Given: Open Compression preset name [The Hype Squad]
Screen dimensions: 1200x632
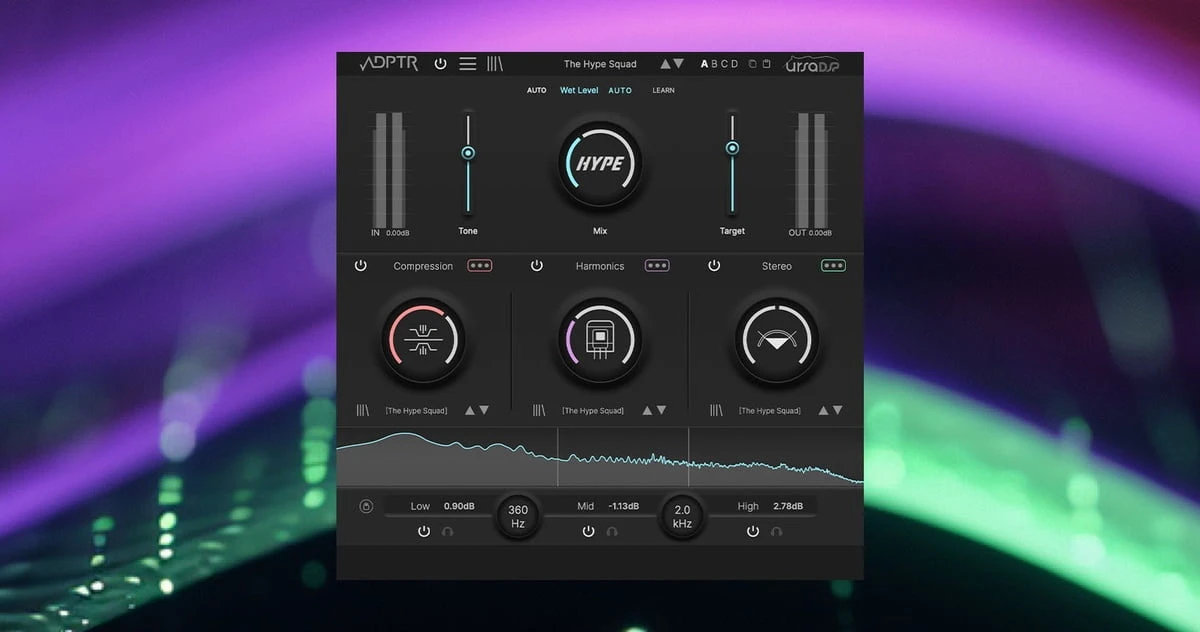Looking at the screenshot, I should 416,411.
